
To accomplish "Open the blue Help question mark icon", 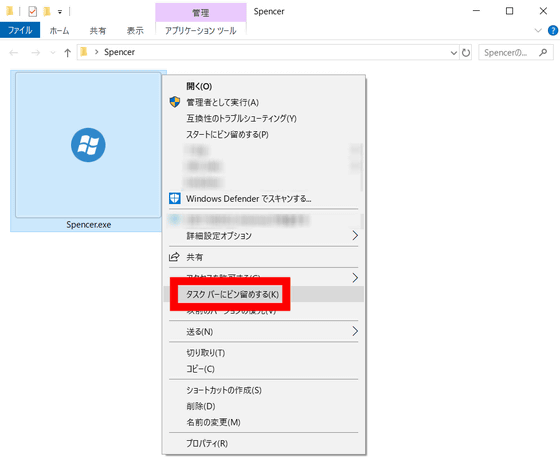I will pos(553,30).
